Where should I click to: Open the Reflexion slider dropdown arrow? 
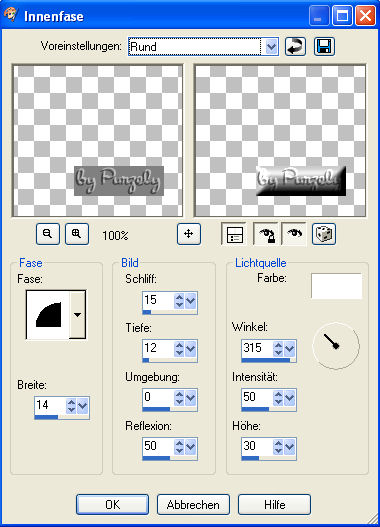tap(191, 447)
